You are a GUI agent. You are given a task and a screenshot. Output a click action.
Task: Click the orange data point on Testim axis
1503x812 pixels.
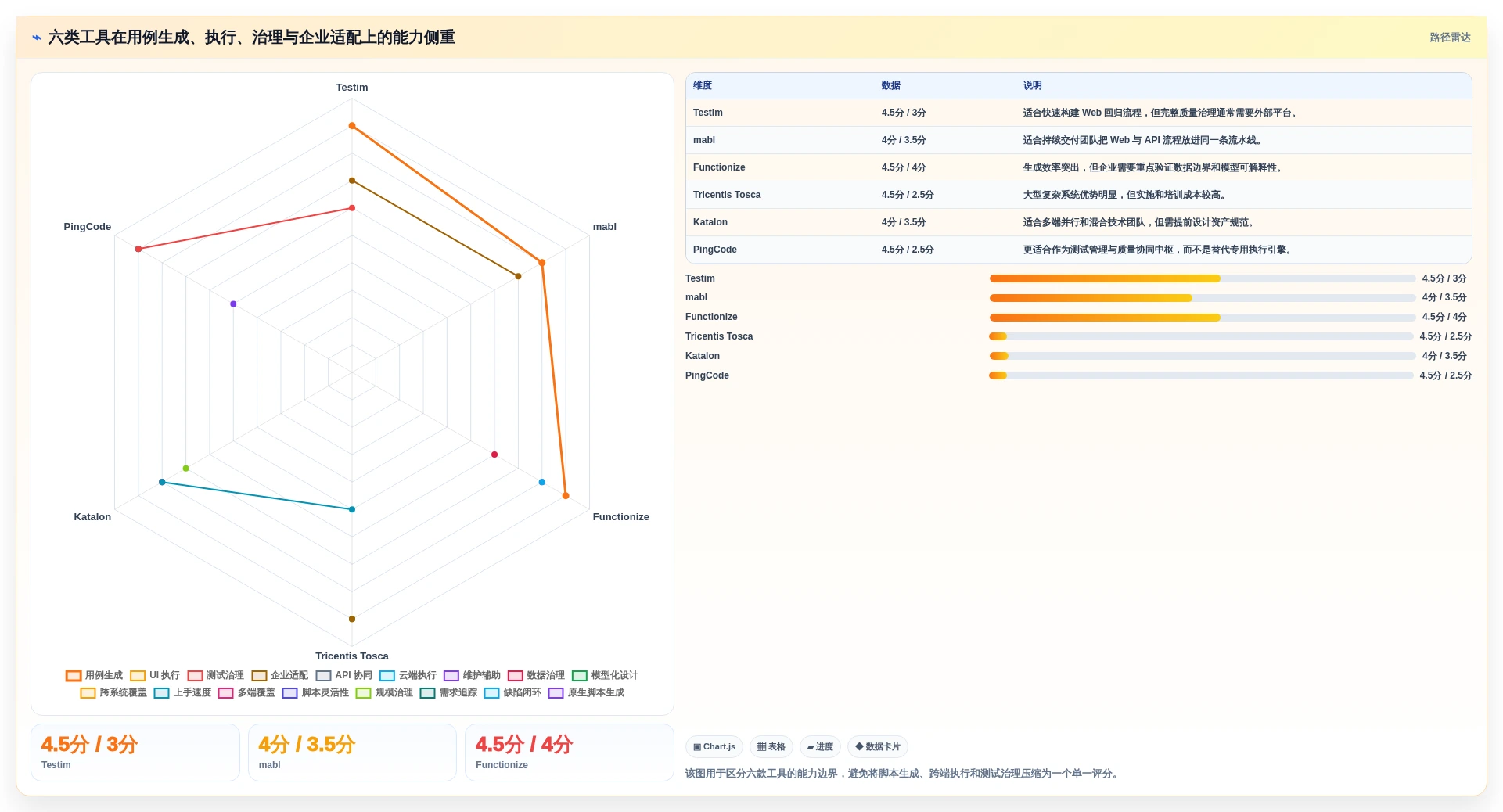pyautogui.click(x=352, y=126)
